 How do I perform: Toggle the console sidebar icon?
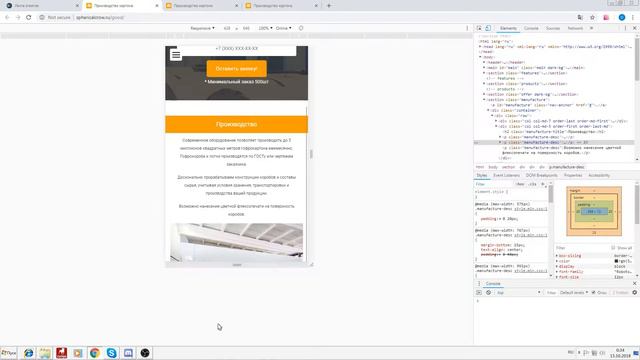coord(479,293)
